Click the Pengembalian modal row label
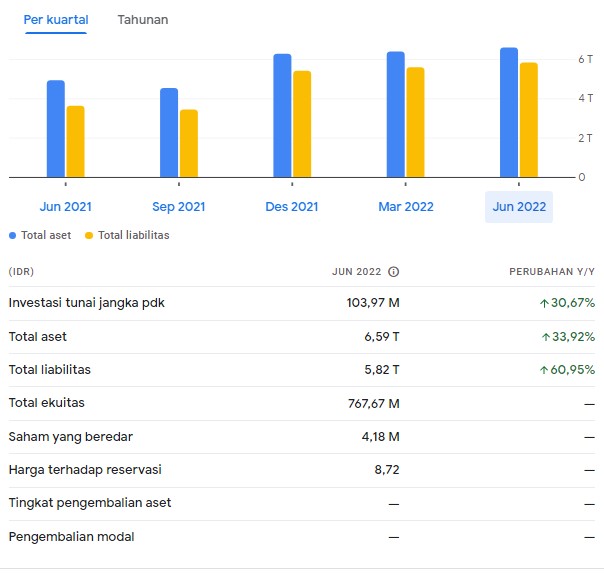Viewport: 604px width, 580px height. pos(72,537)
